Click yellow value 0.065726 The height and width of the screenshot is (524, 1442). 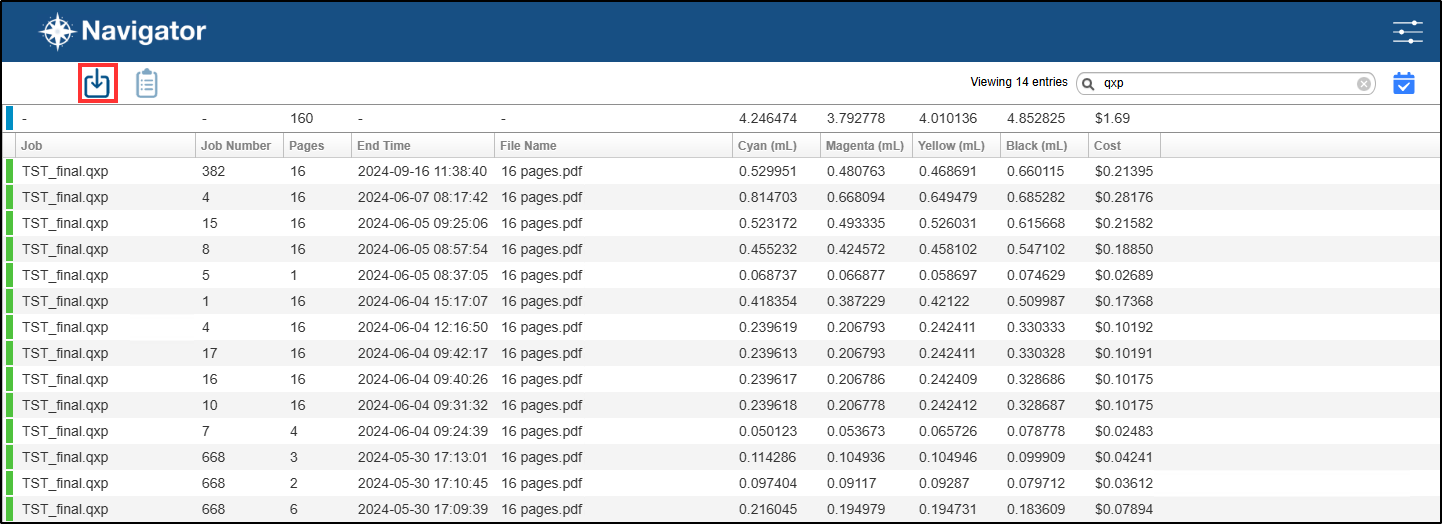(948, 431)
